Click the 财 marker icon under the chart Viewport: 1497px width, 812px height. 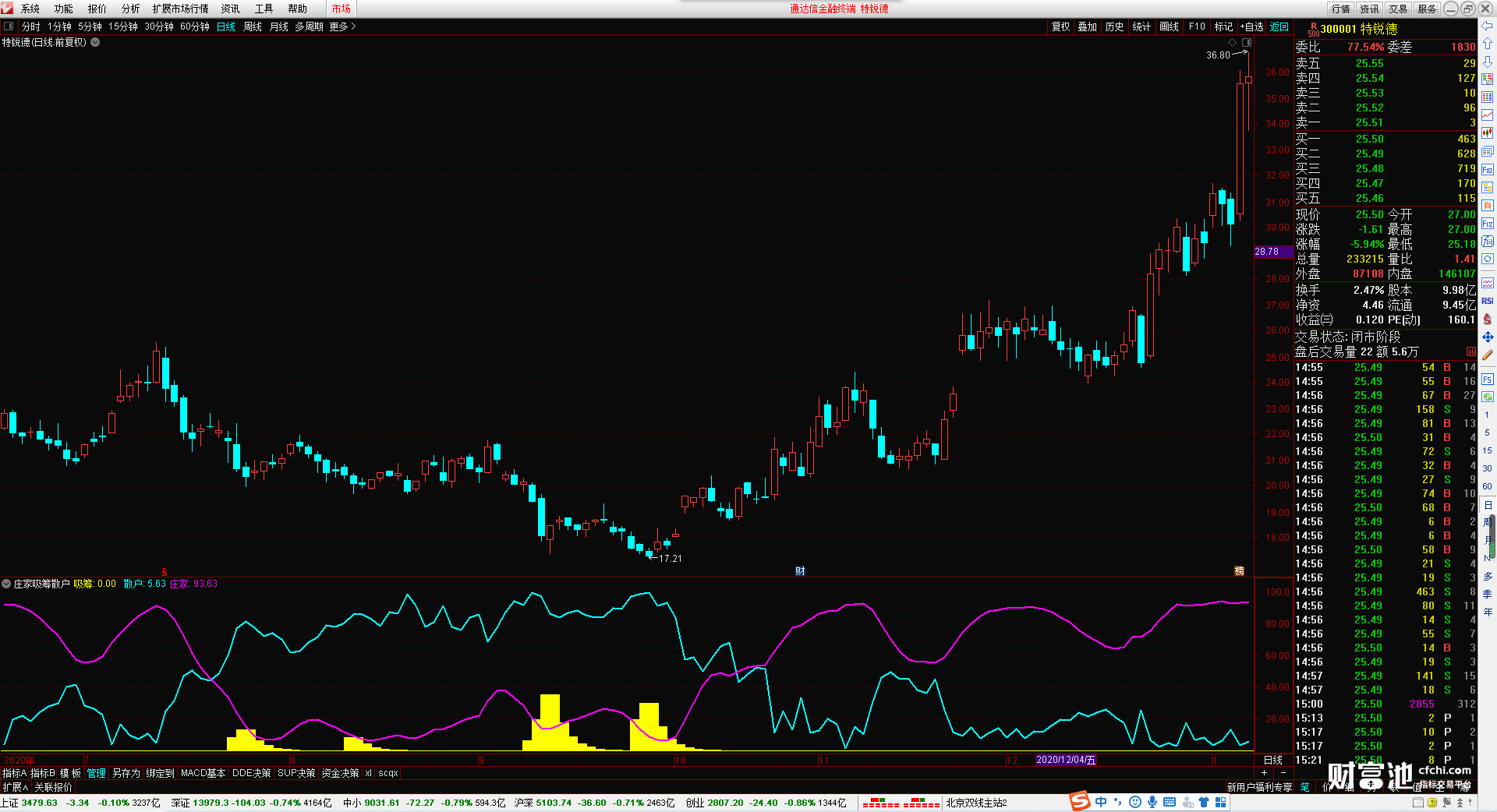800,571
